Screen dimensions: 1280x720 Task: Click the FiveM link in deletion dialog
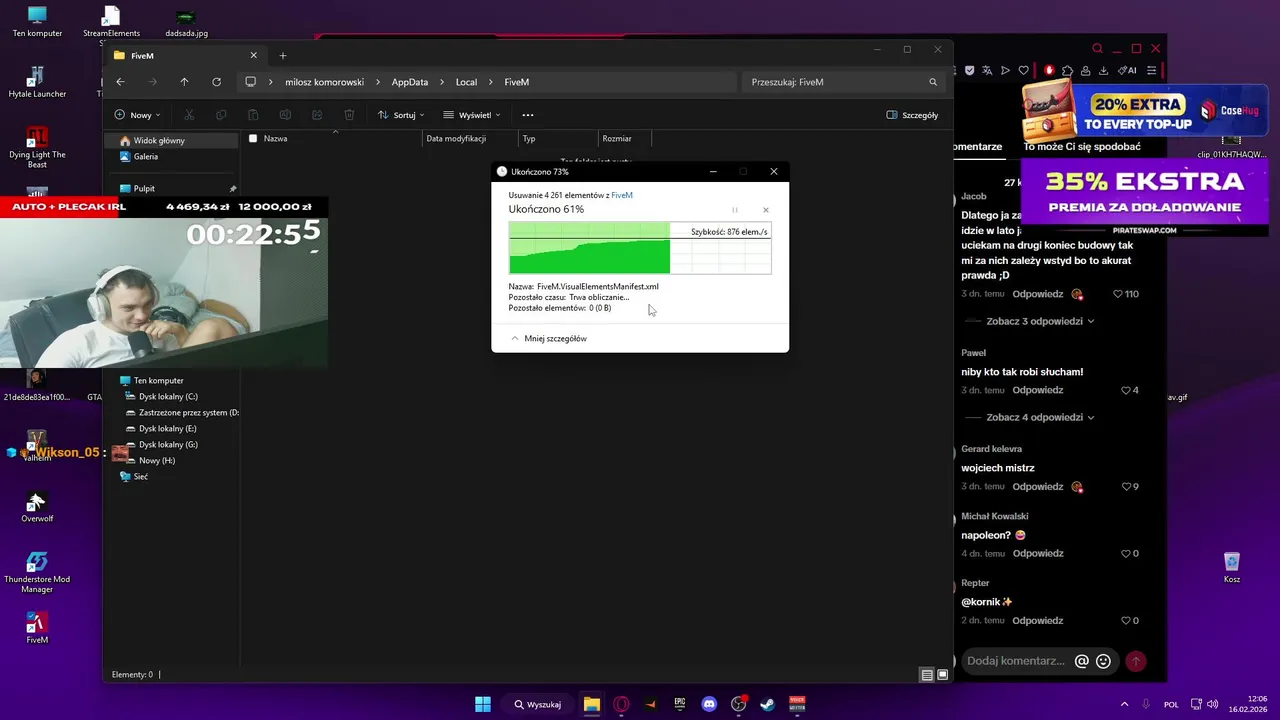622,195
